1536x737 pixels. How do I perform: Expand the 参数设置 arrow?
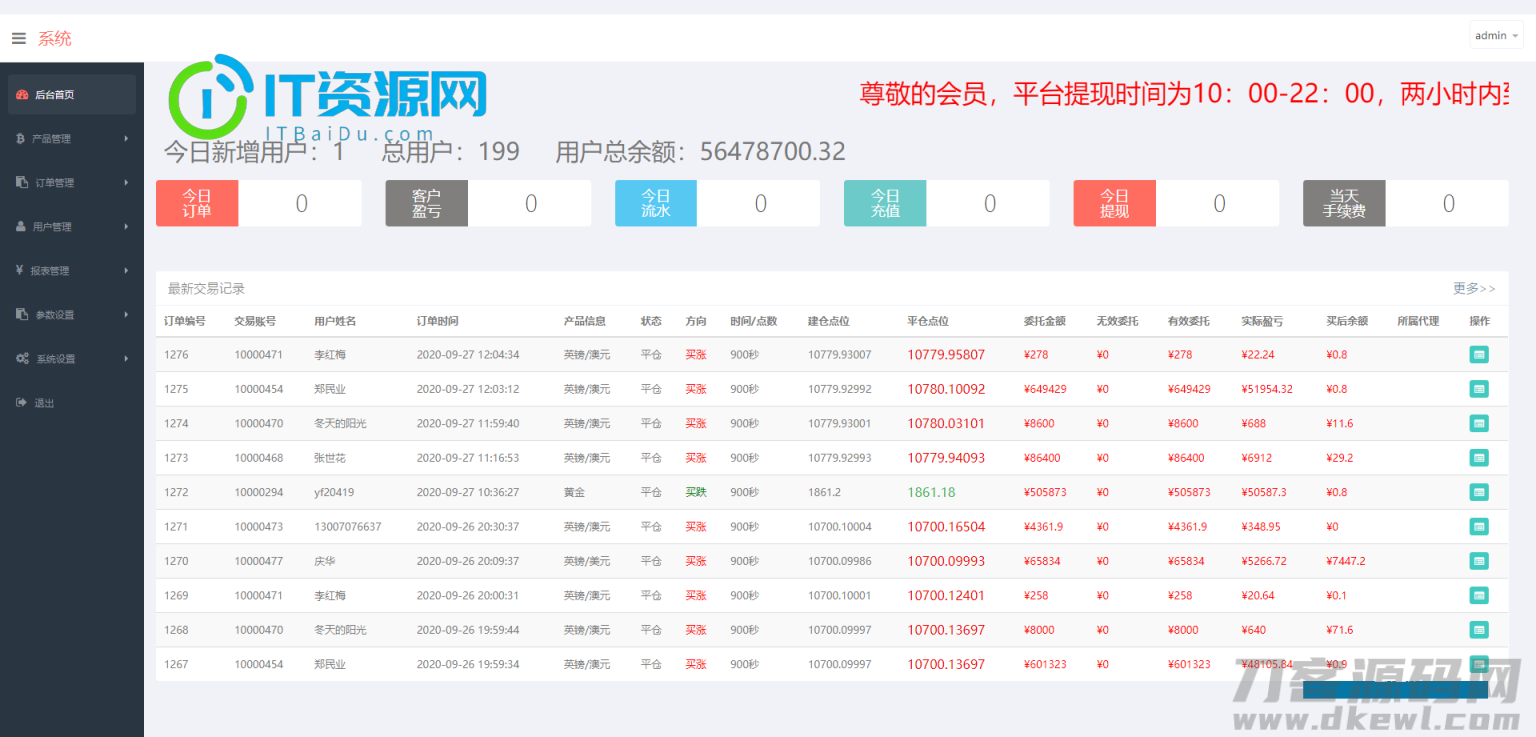[126, 315]
